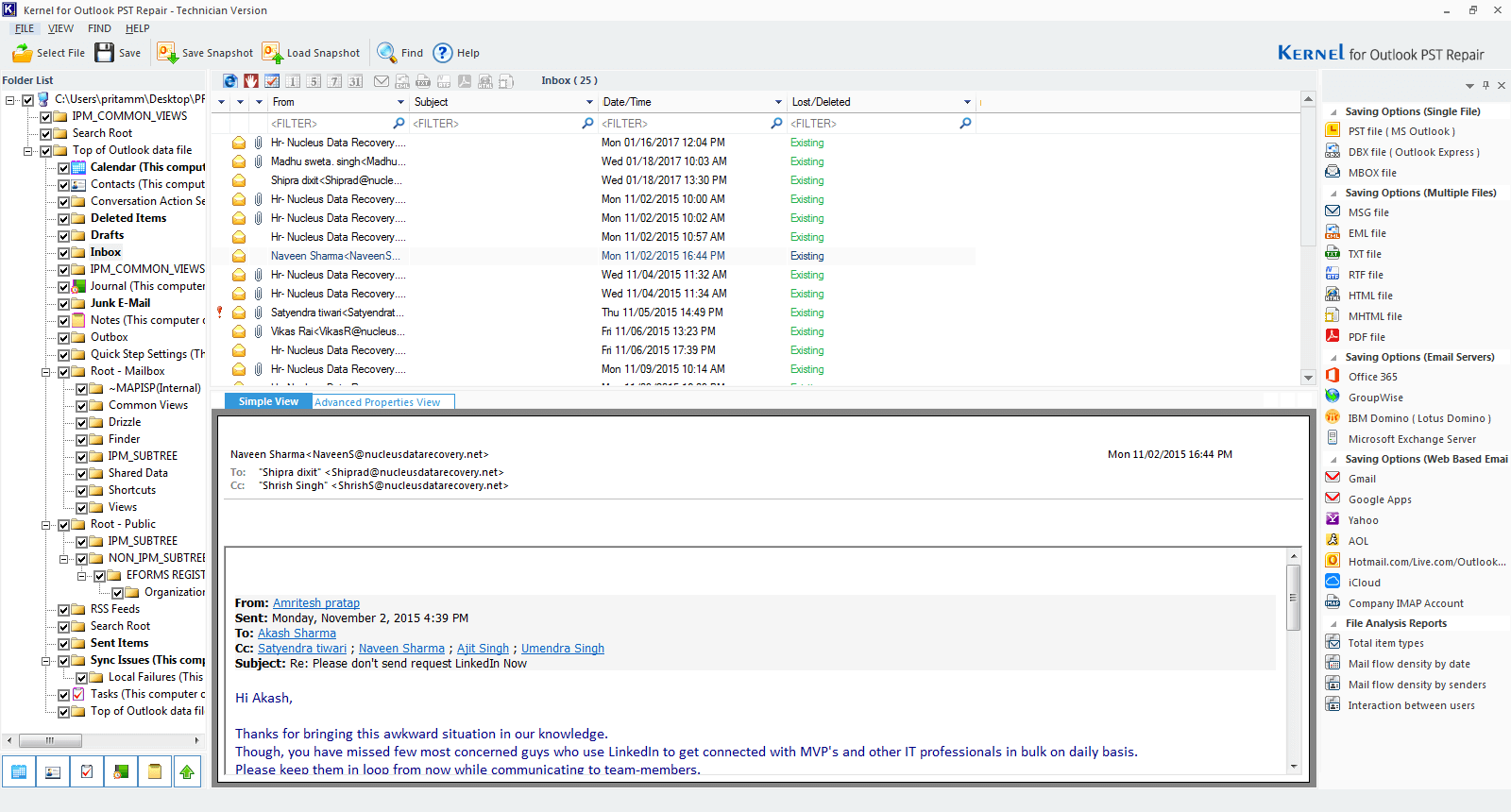Screen dimensions: 1511x812
Task: Click the tasks checkmark icon in bottom navigation
Action: pyautogui.click(x=87, y=771)
